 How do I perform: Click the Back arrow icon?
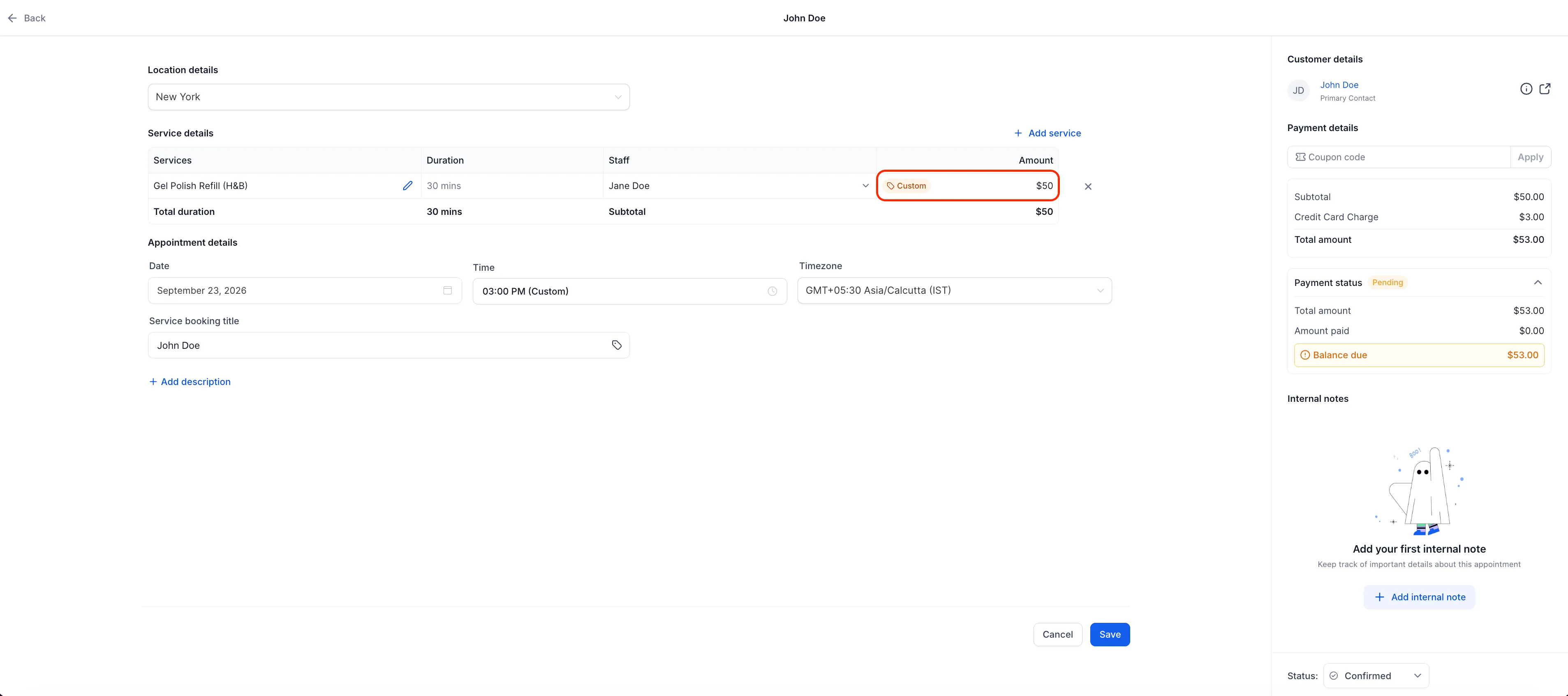point(12,18)
